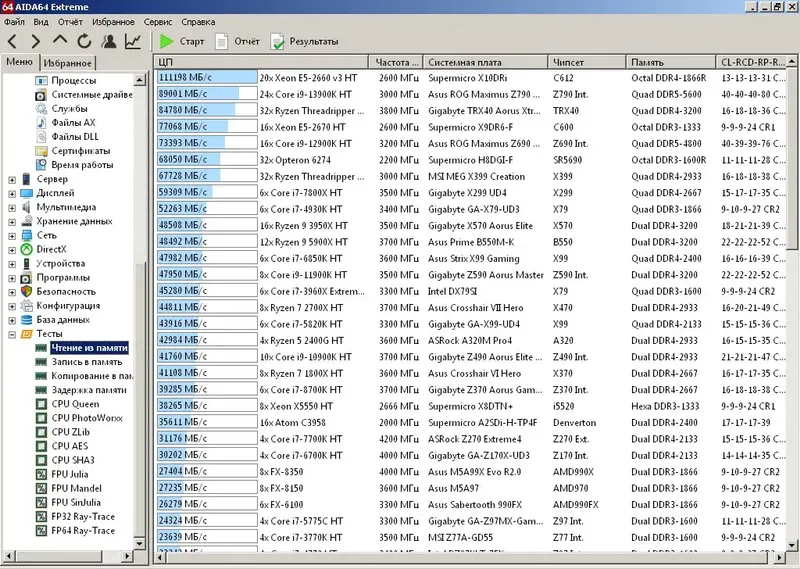Viewport: 800px width, 569px height.
Task: Sort by ЦП column header
Action: tap(261, 62)
